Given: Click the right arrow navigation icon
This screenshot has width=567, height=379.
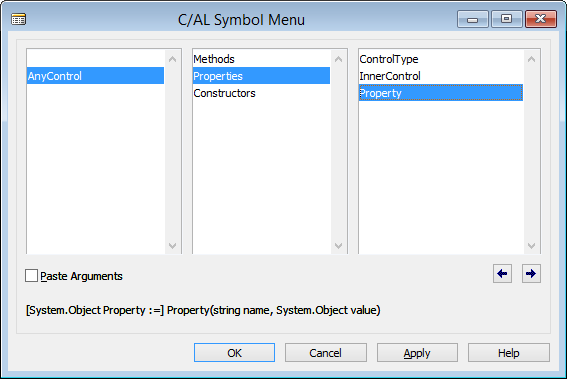Looking at the screenshot, I should tap(531, 274).
